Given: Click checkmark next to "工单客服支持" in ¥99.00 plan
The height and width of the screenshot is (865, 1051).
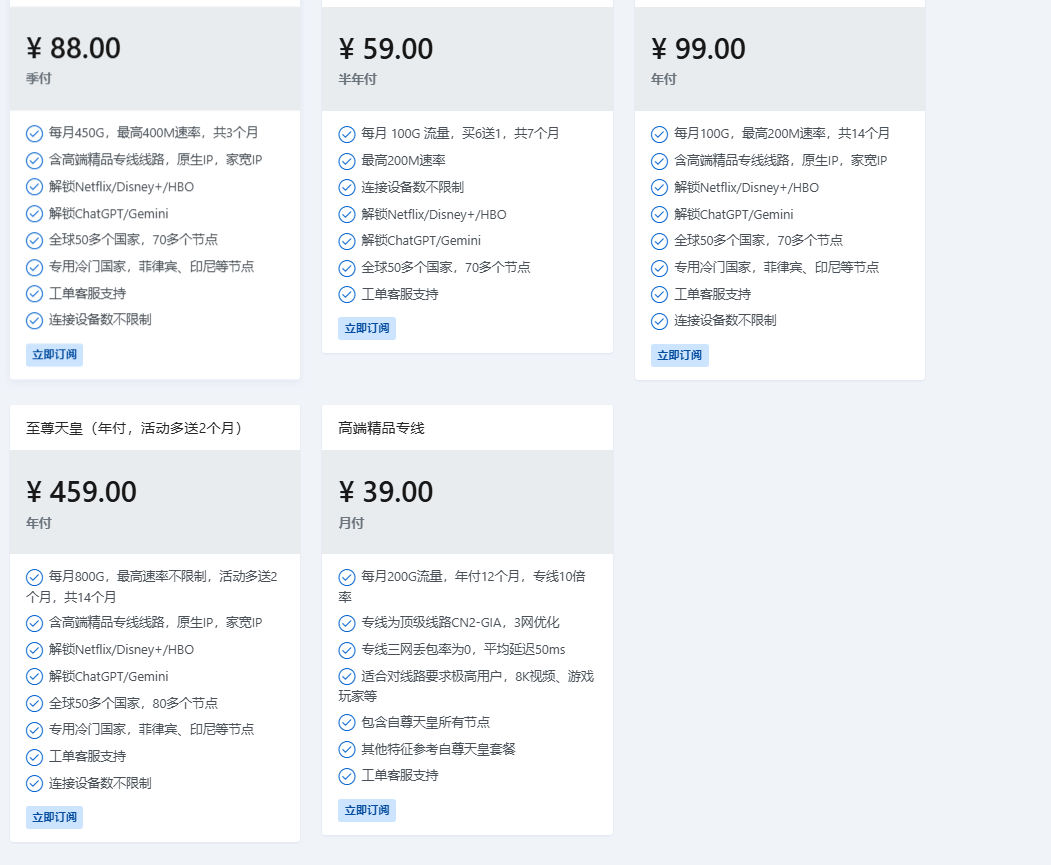Looking at the screenshot, I should [x=659, y=294].
